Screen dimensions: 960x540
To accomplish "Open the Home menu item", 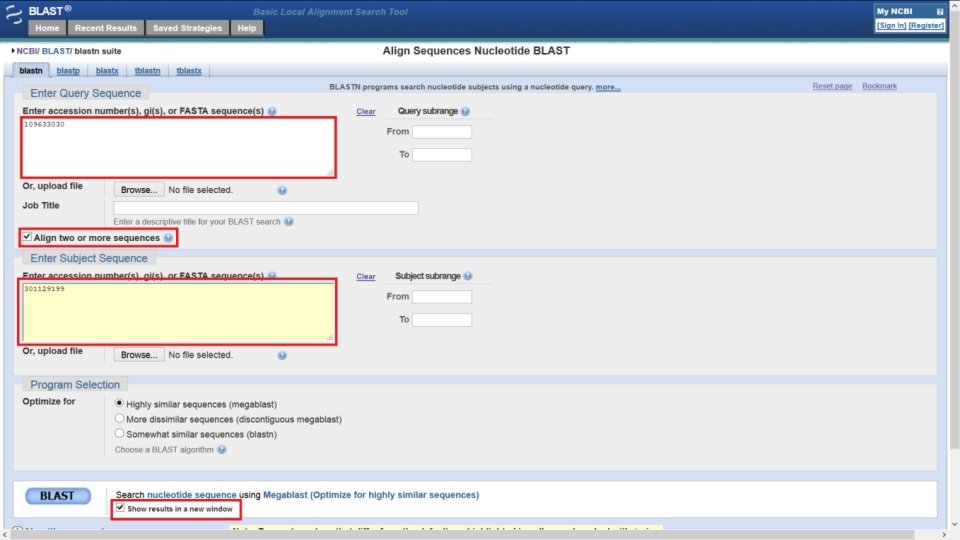I will click(47, 28).
